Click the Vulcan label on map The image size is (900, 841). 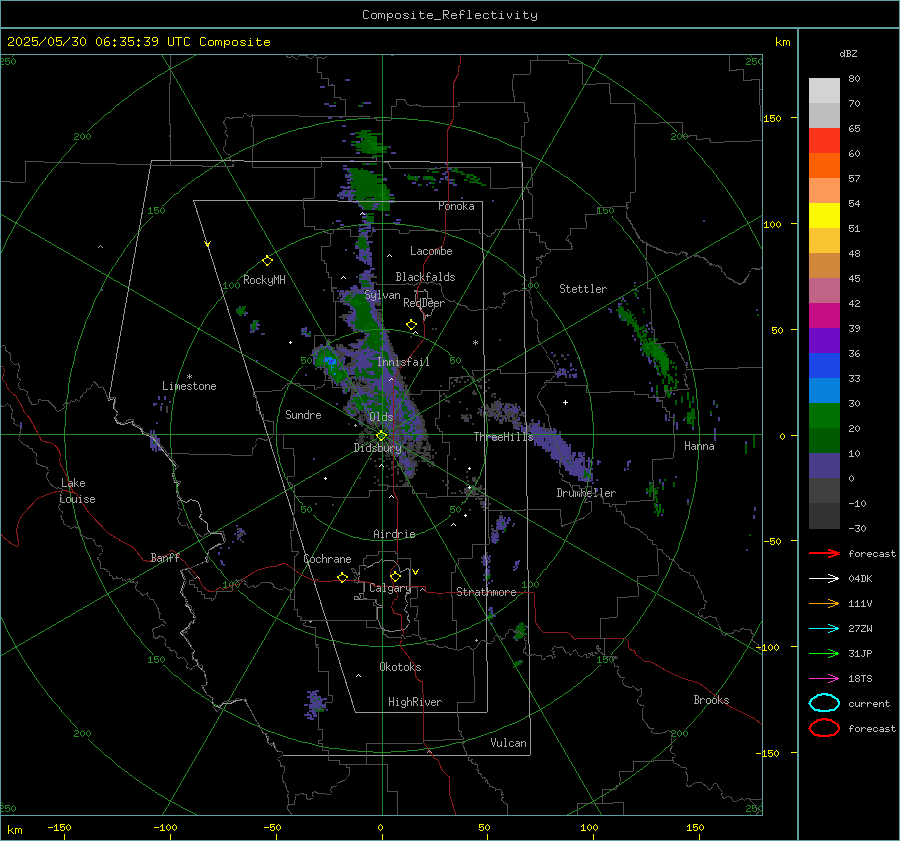point(508,743)
